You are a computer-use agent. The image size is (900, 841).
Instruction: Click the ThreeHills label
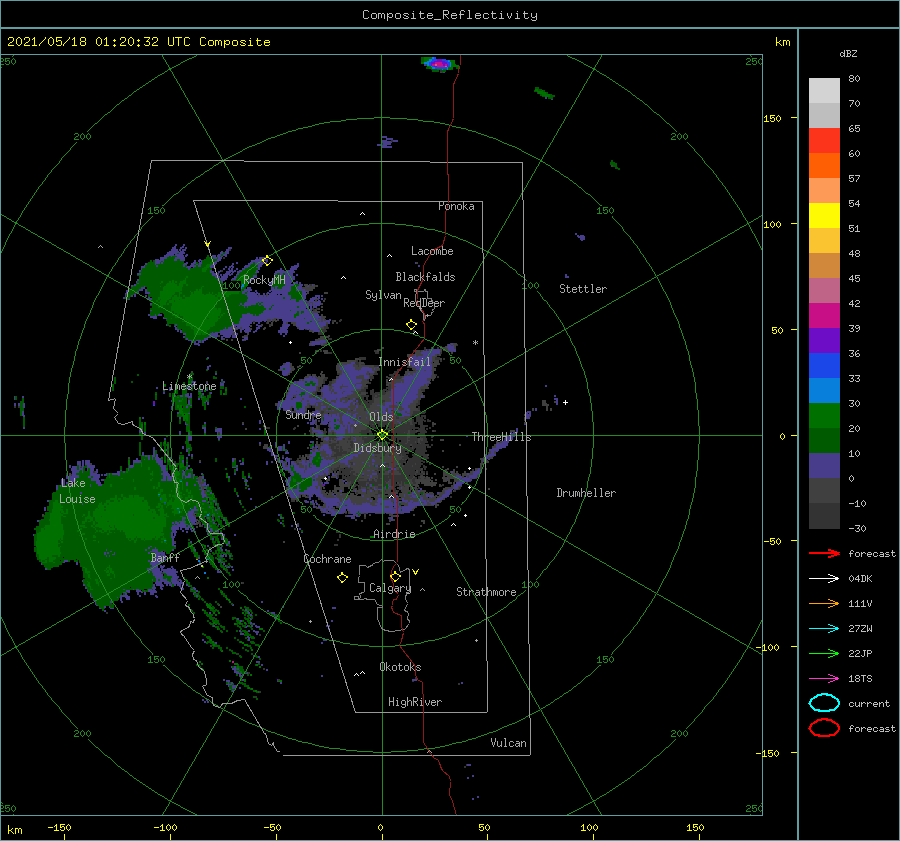coord(501,437)
